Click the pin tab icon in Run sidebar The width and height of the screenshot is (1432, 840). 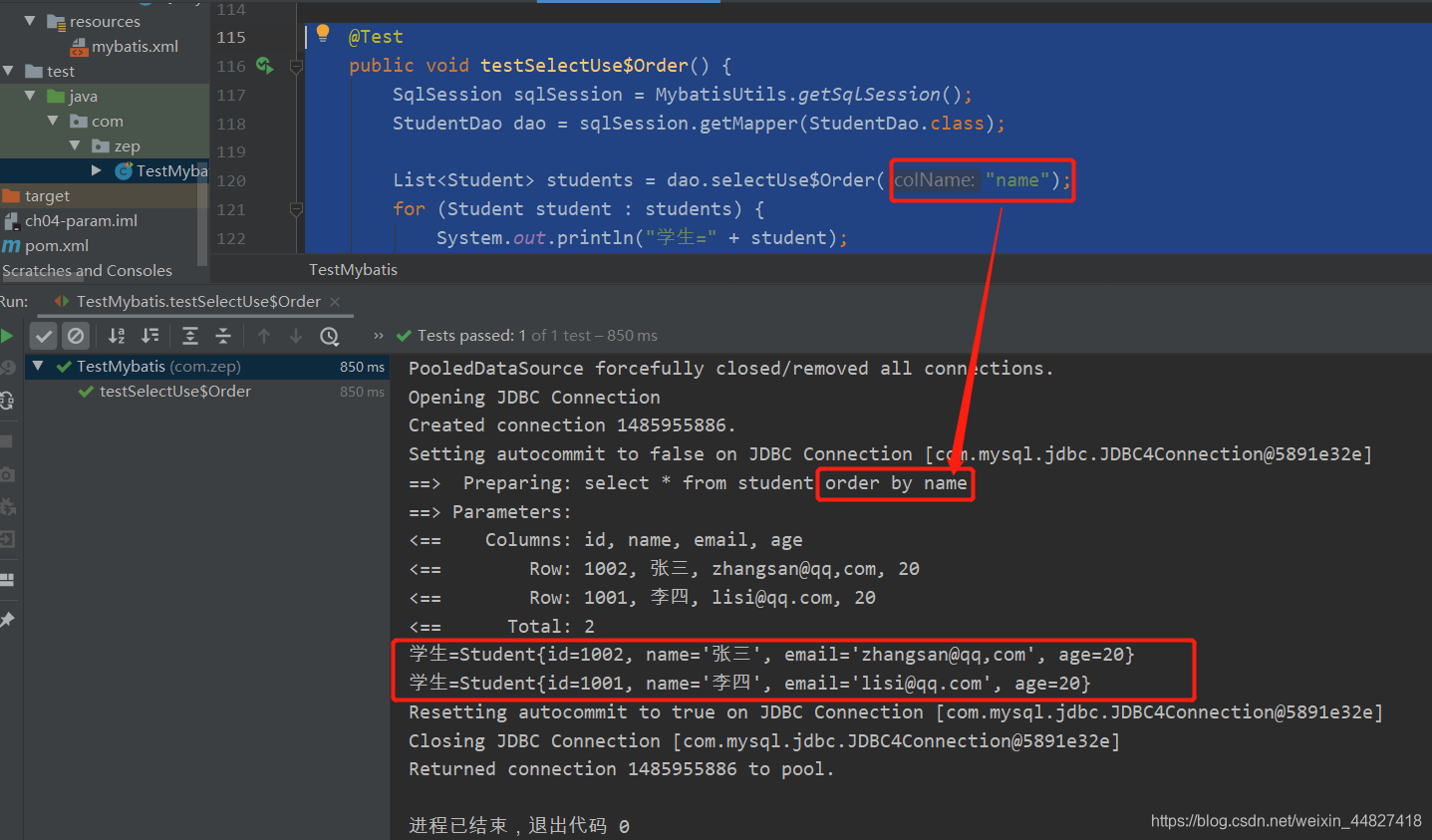[x=7, y=620]
